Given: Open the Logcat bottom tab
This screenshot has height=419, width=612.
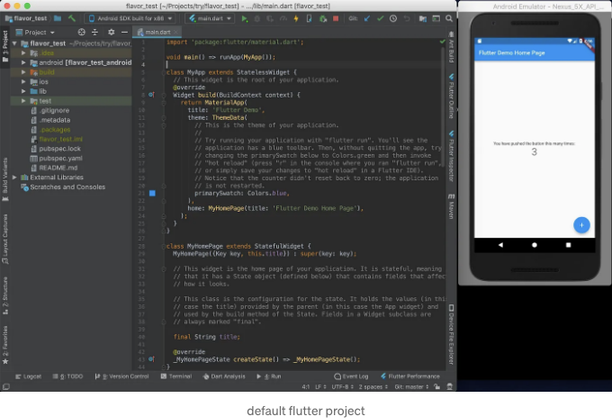Looking at the screenshot, I should pos(28,376).
